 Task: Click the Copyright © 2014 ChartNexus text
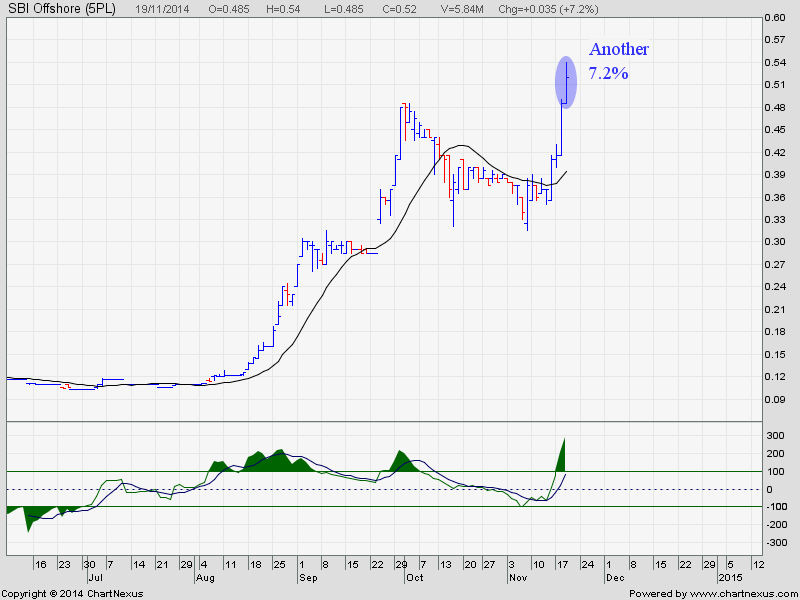(x=72, y=593)
